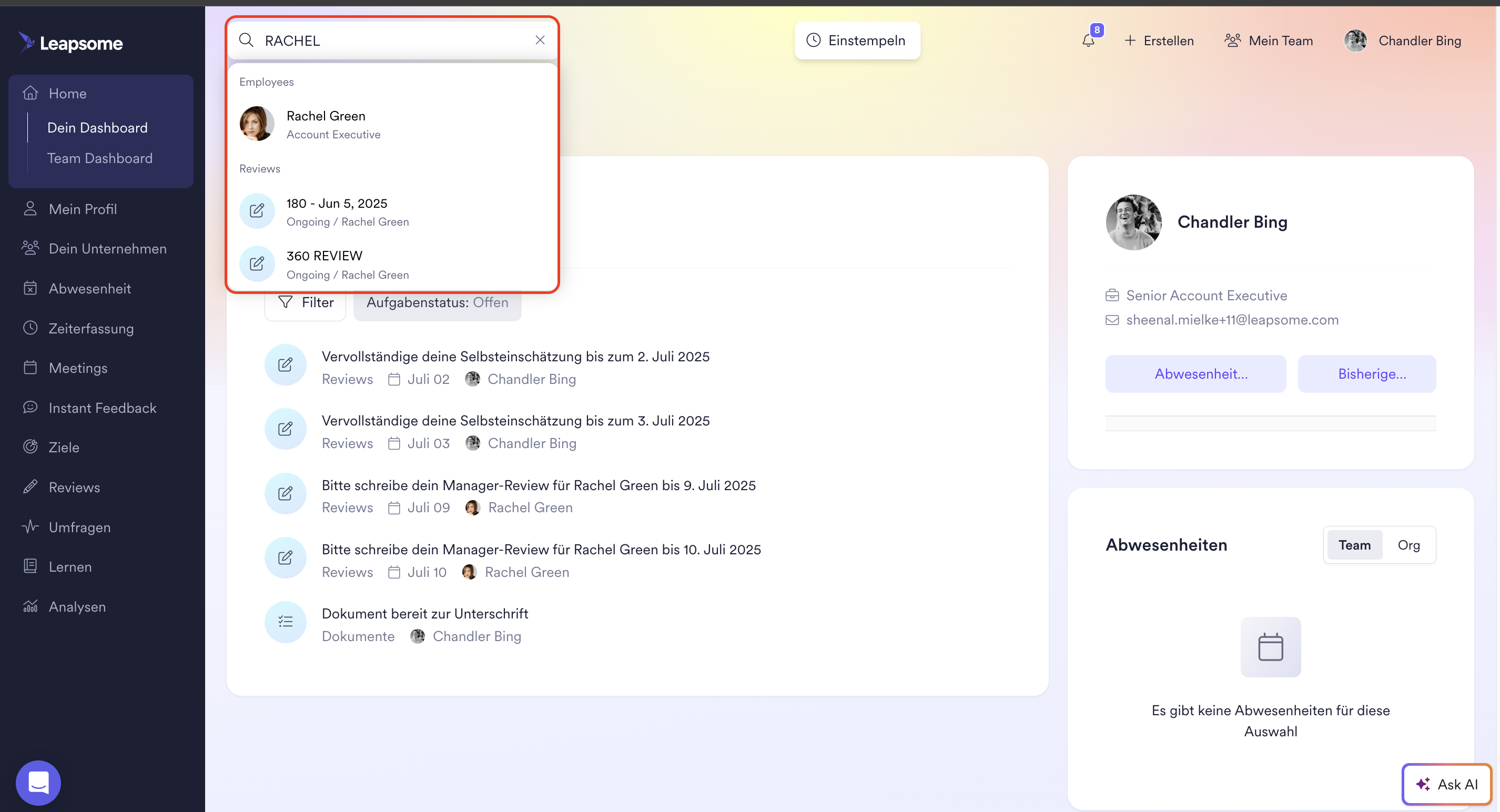1500x812 pixels.
Task: Open Manager-Review task due 10. Juli 2025
Action: coord(541,549)
